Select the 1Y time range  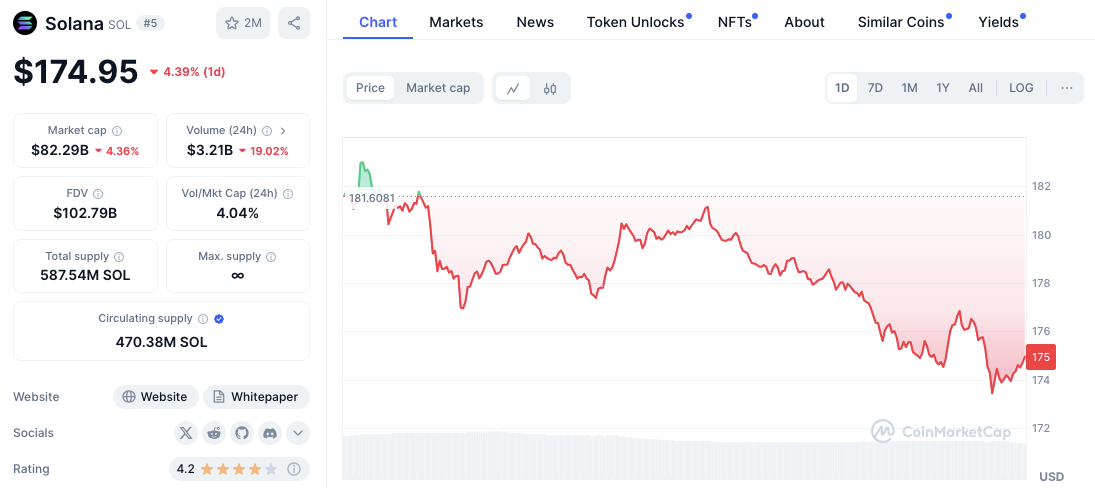point(943,88)
